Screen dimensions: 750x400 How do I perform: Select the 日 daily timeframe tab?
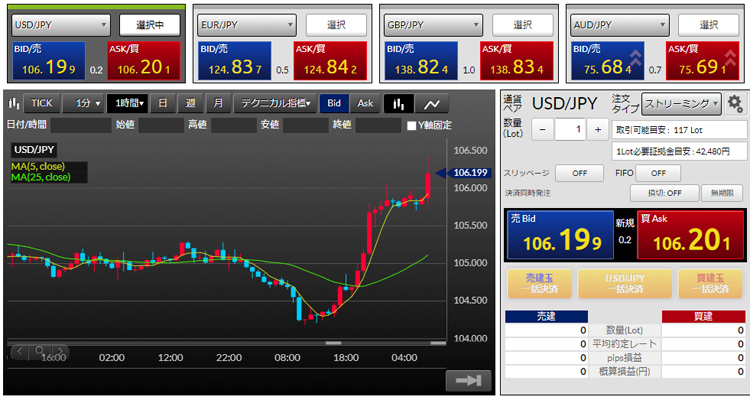pyautogui.click(x=163, y=103)
